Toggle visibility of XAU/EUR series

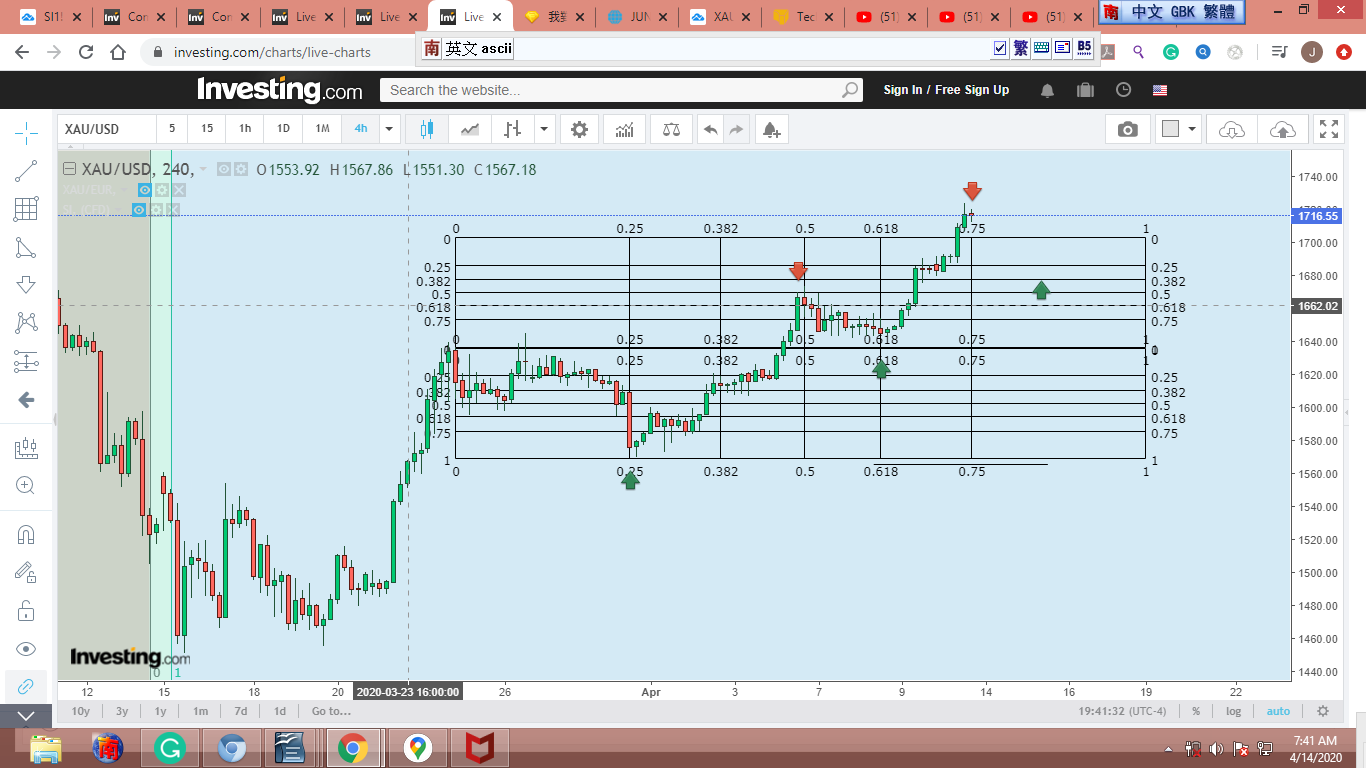pyautogui.click(x=145, y=190)
